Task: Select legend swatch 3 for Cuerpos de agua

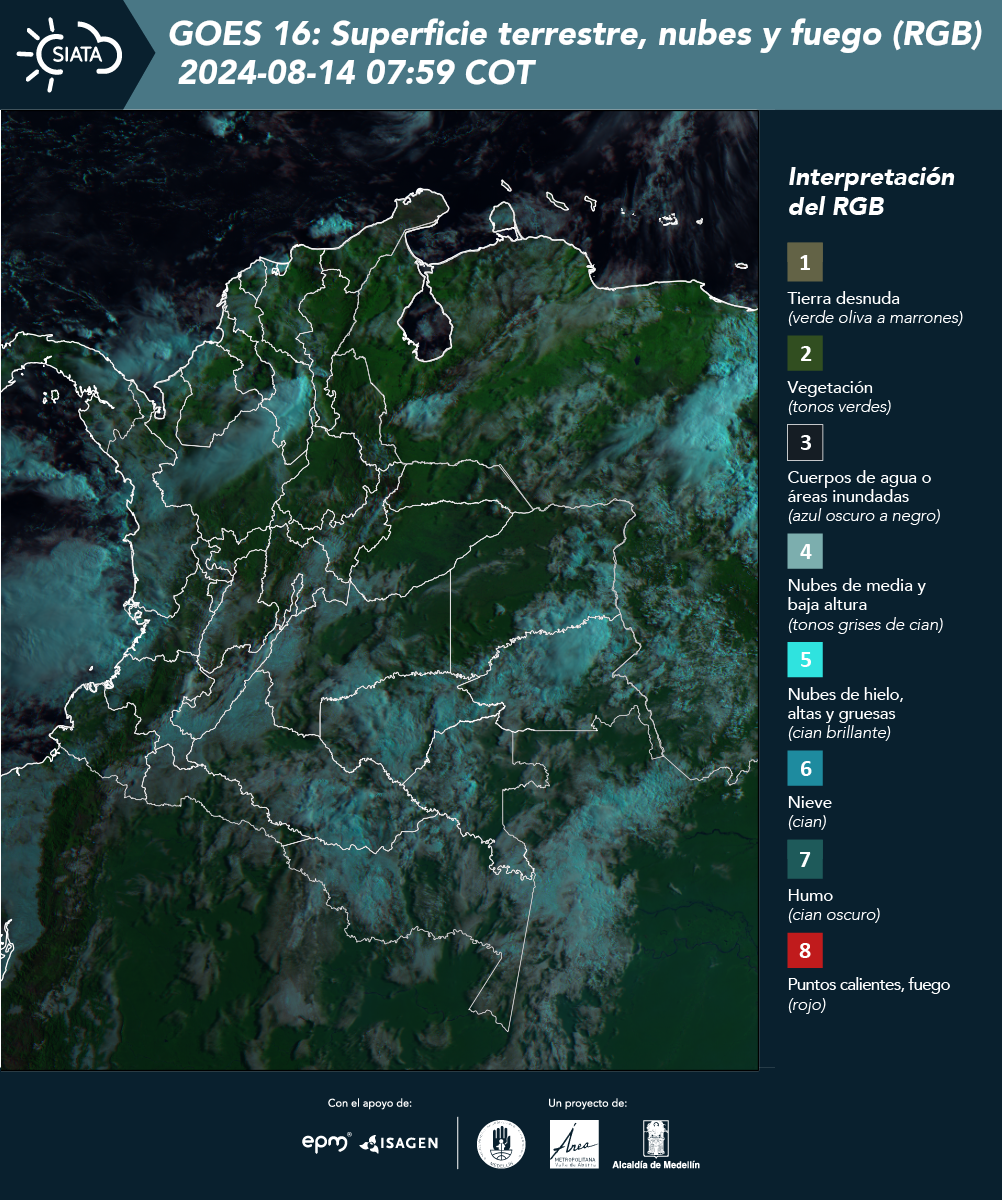Action: 805,441
